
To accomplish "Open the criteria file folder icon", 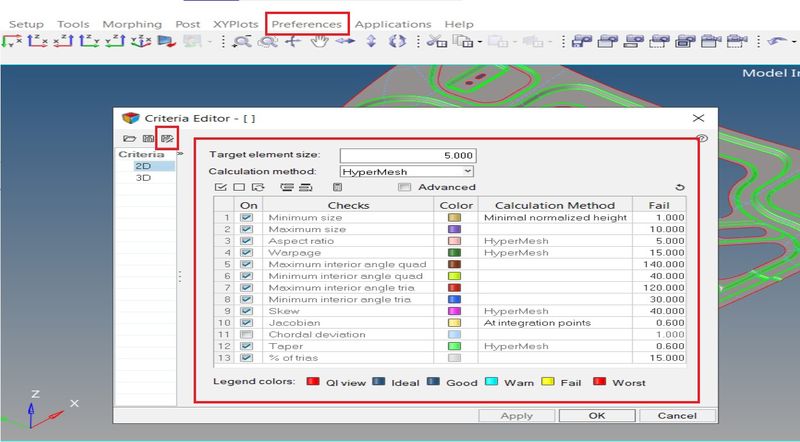I will click(x=130, y=138).
